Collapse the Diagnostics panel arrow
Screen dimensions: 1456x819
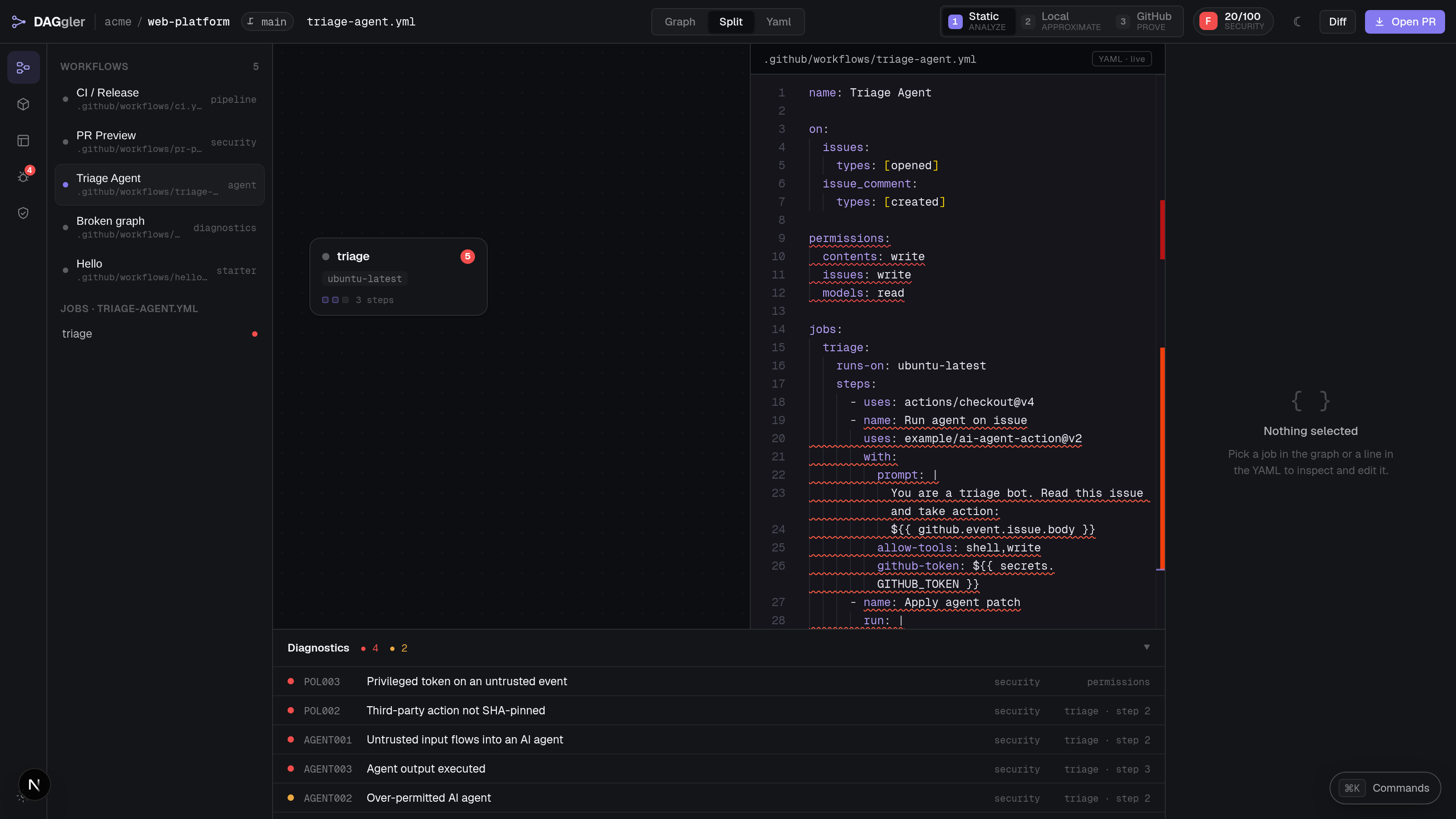1147,647
